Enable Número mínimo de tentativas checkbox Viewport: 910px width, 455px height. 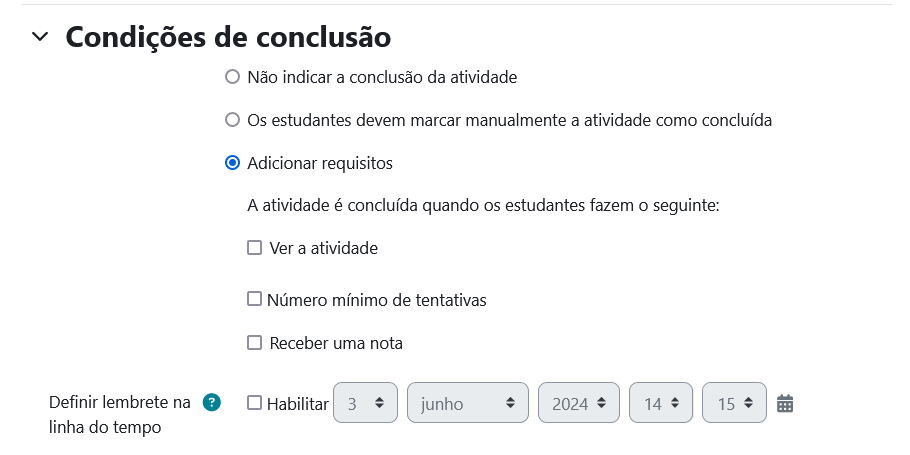[255, 299]
